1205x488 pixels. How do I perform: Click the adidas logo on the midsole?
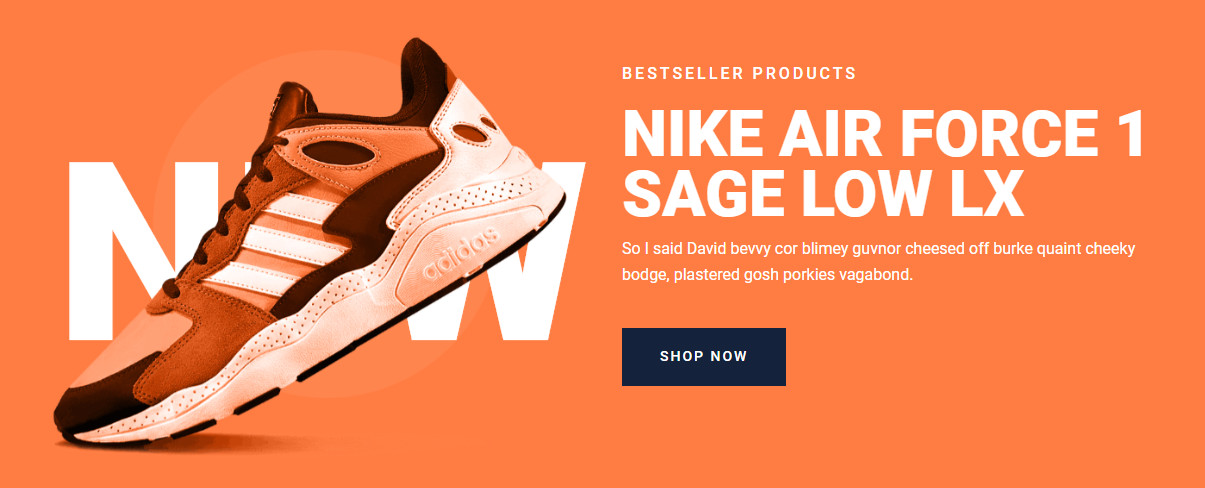(x=461, y=255)
